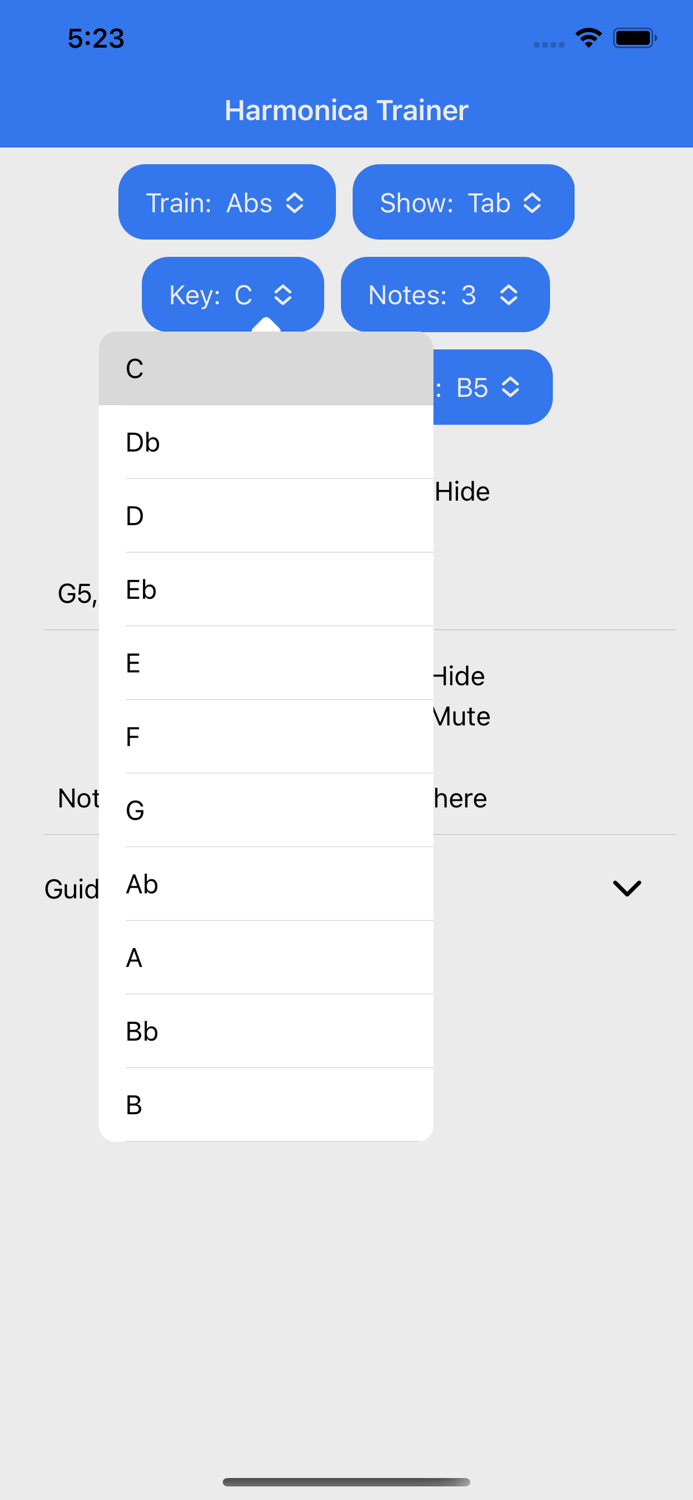This screenshot has height=1500, width=693.
Task: Select key B from the list
Action: point(265,1105)
